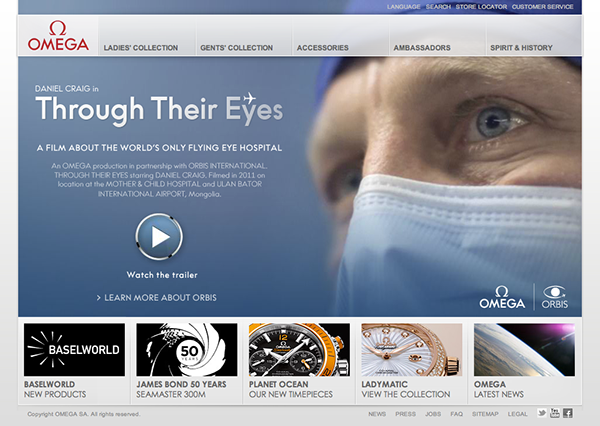
Task: Open the Spirit & History menu
Action: (522, 48)
